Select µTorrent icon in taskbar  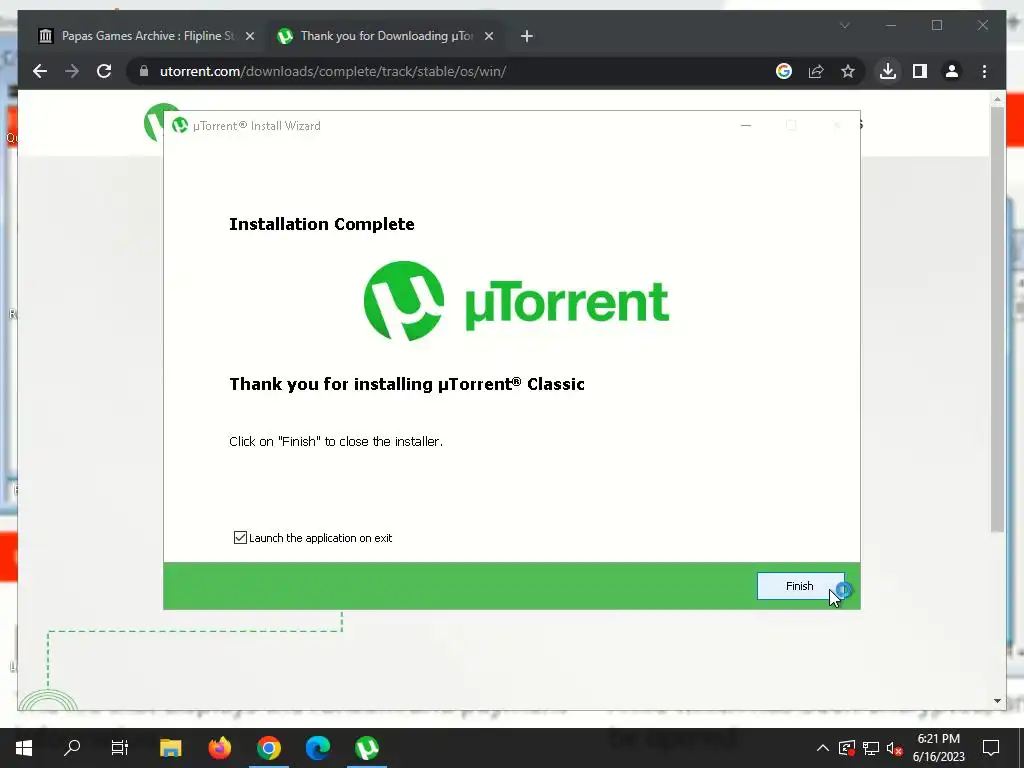coord(366,748)
